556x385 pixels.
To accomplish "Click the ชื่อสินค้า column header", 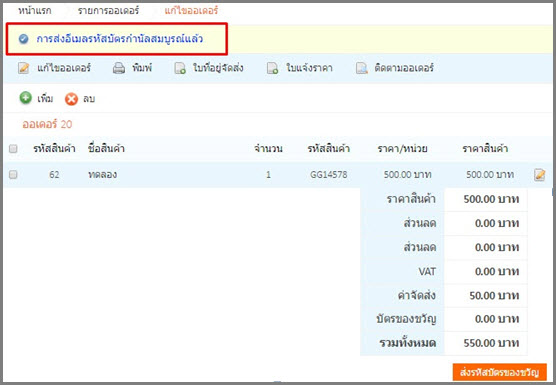I will (106, 148).
